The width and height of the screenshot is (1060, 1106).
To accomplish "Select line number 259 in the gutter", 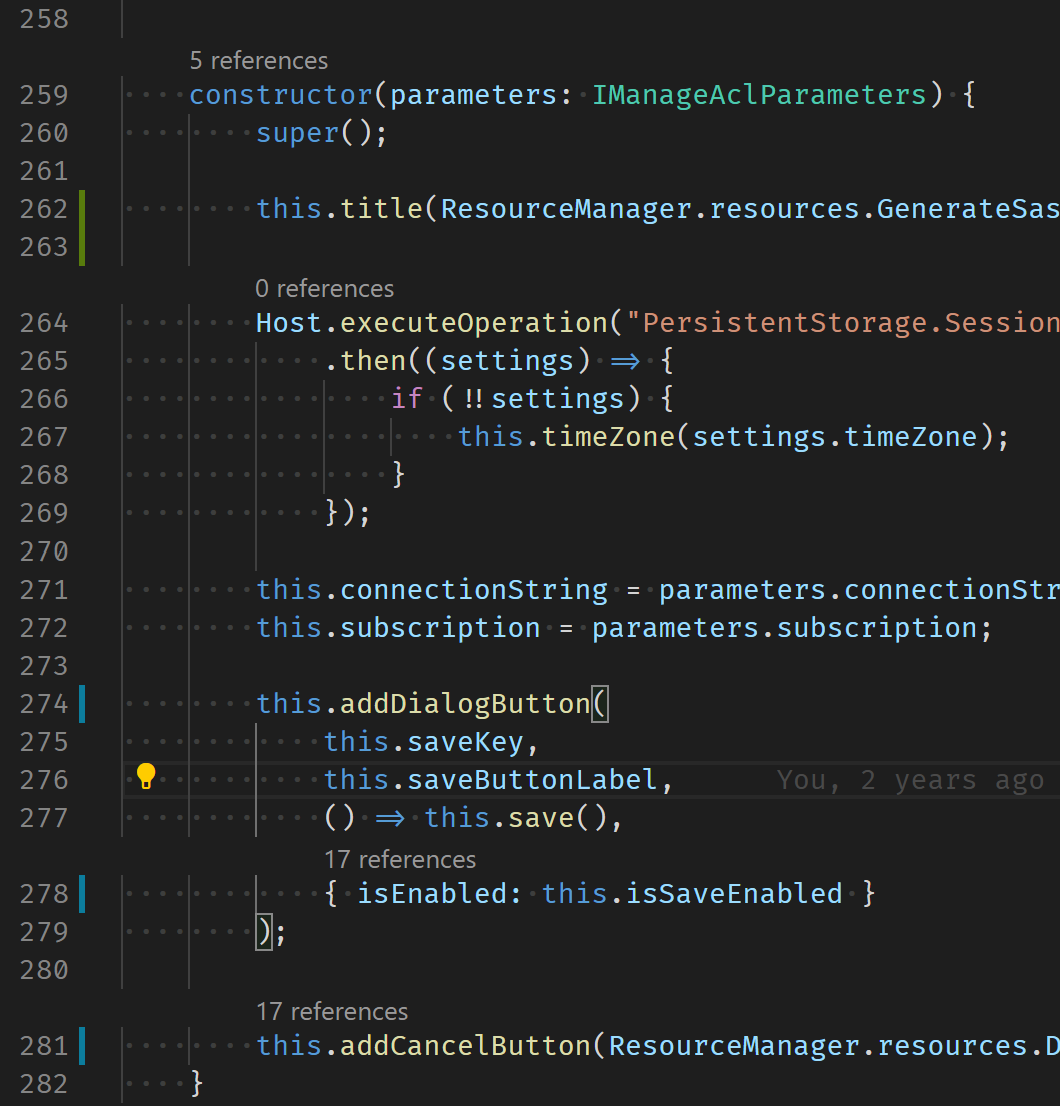I will [44, 94].
